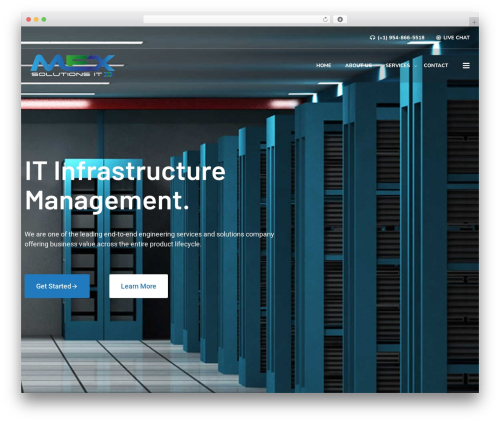Click the live chat bubble icon
Screen dimensions: 500x423
point(438,38)
